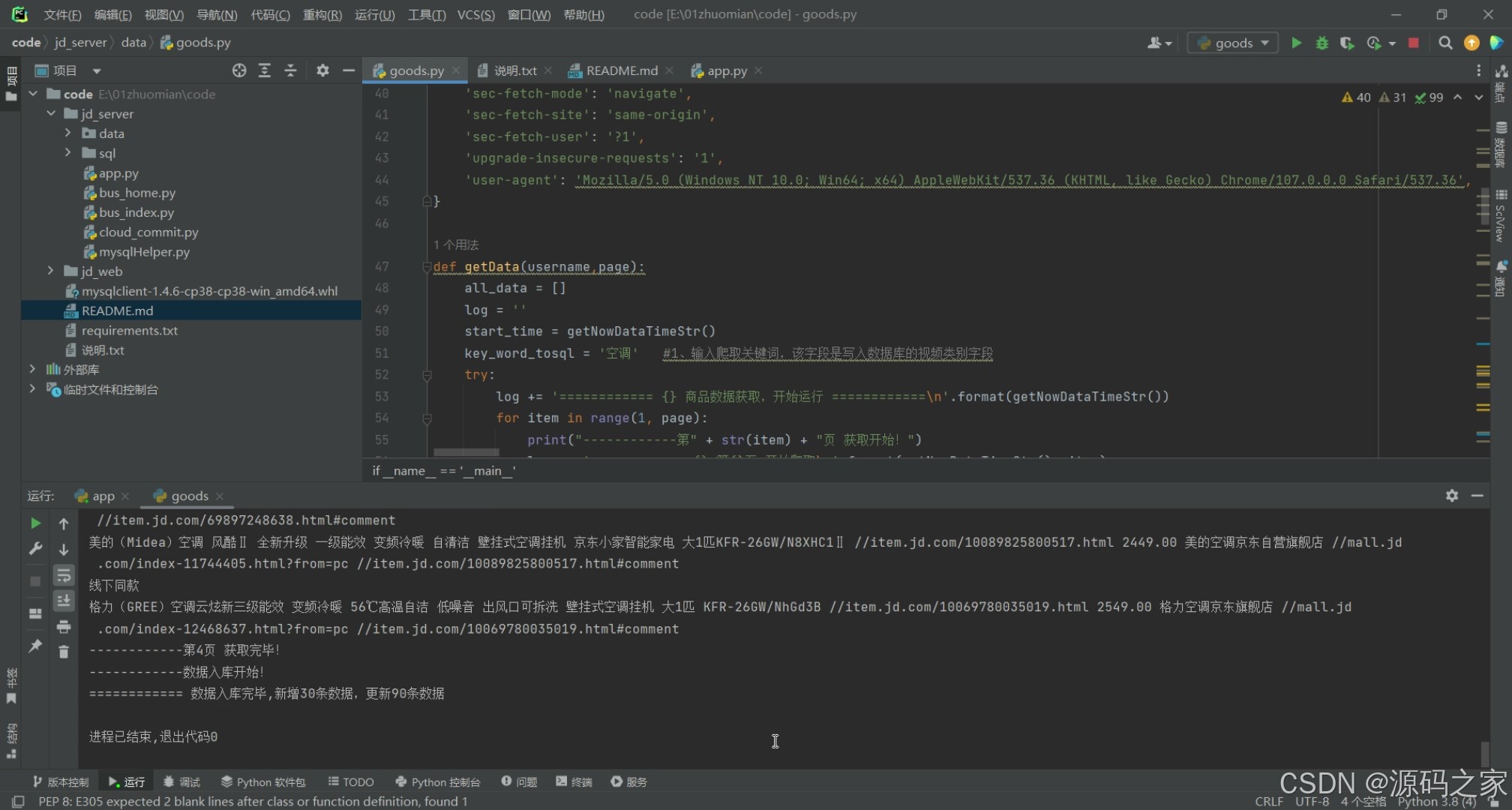Open bus_home.py in project tree
This screenshot has height=810, width=1512.
pos(136,193)
